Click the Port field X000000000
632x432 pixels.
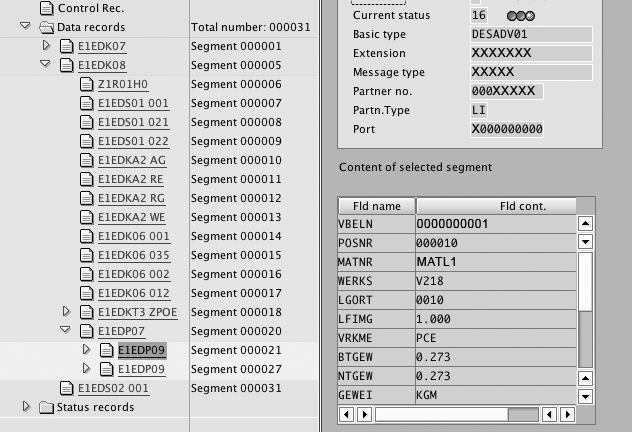pos(507,129)
